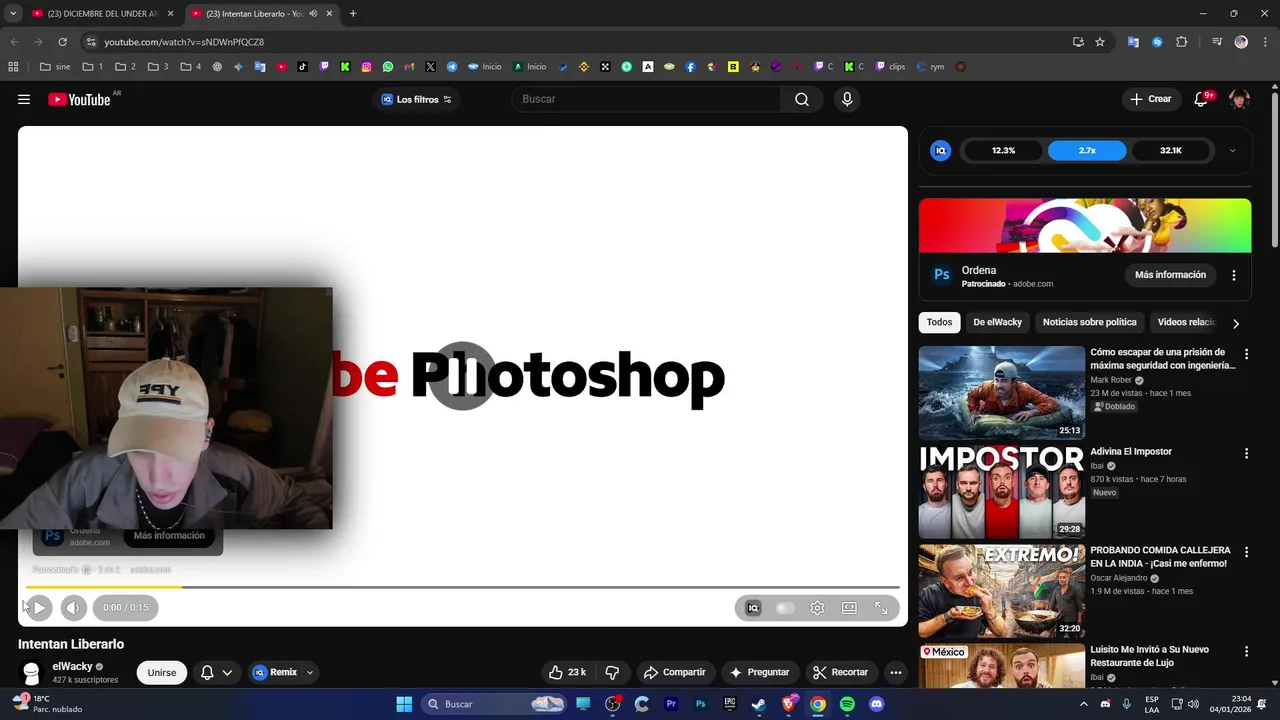Start a voice search with microphone icon

pyautogui.click(x=847, y=99)
